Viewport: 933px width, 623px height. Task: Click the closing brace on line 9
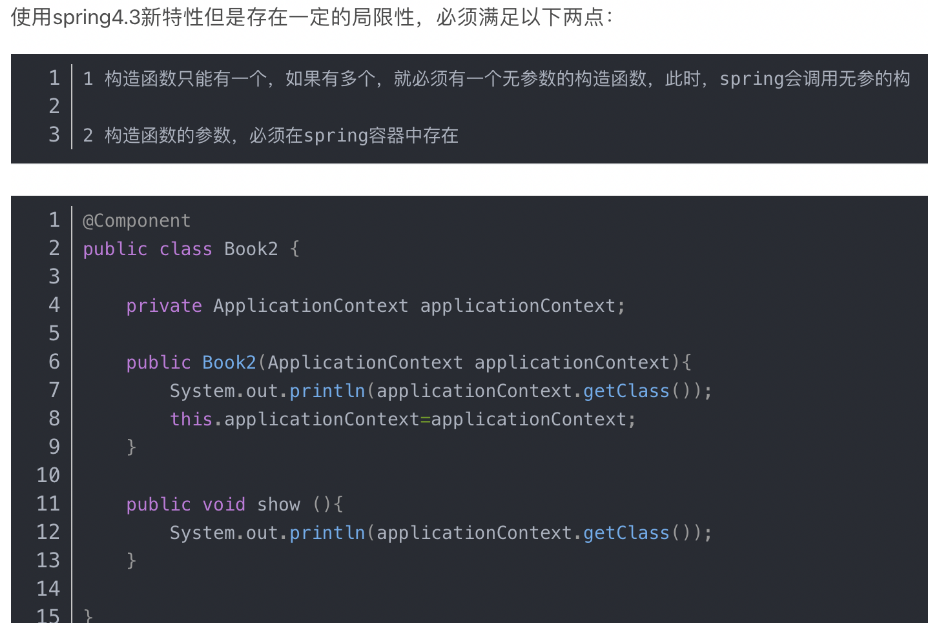132,447
